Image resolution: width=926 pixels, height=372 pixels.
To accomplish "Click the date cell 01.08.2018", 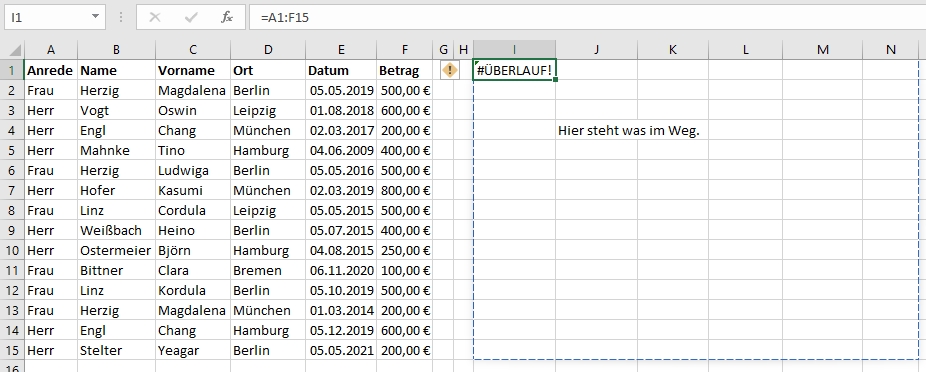I will click(341, 110).
